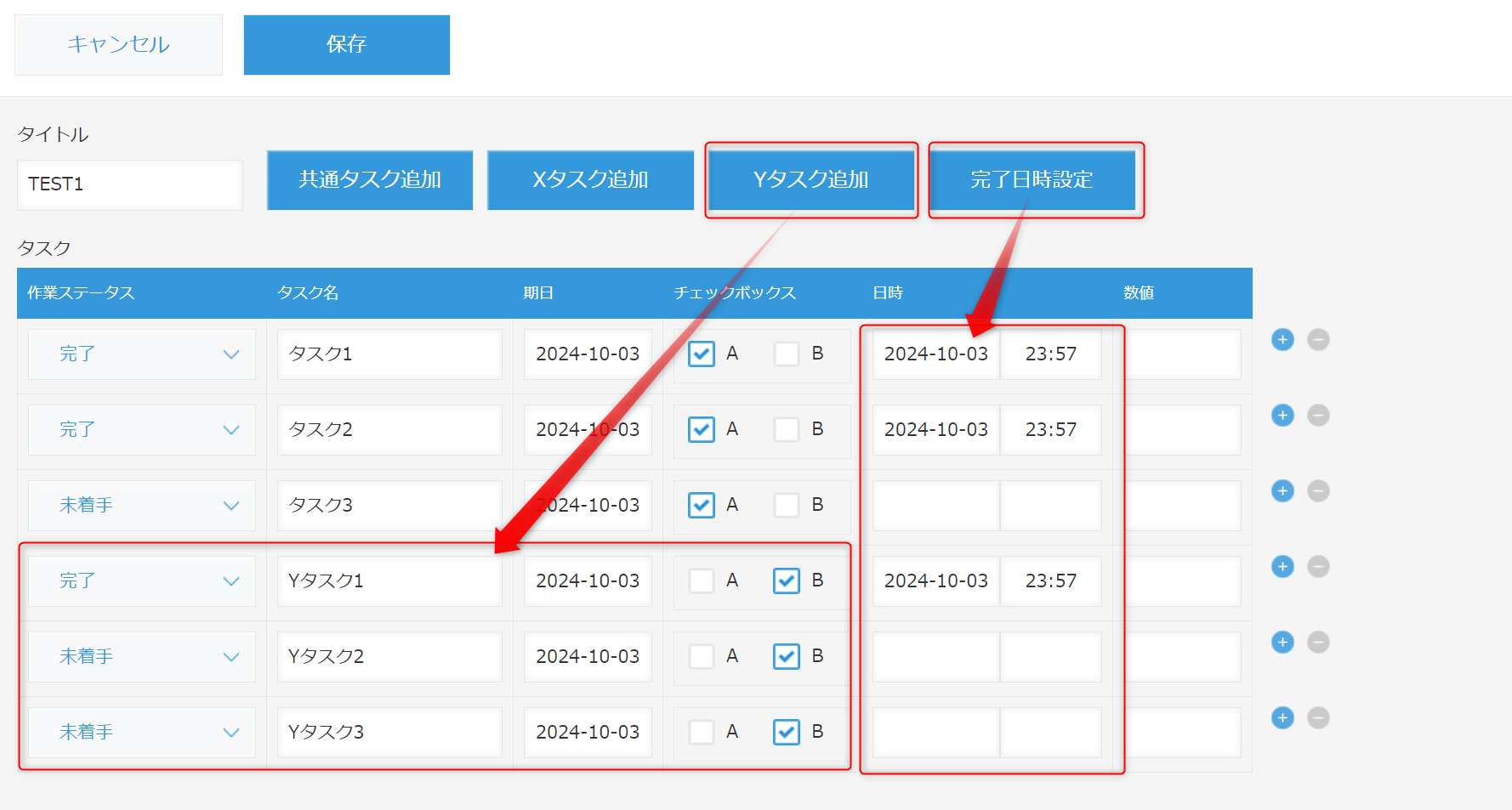Uncheck checkbox B in Yタスク1 row
Image resolution: width=1512 pixels, height=810 pixels.
(x=787, y=581)
